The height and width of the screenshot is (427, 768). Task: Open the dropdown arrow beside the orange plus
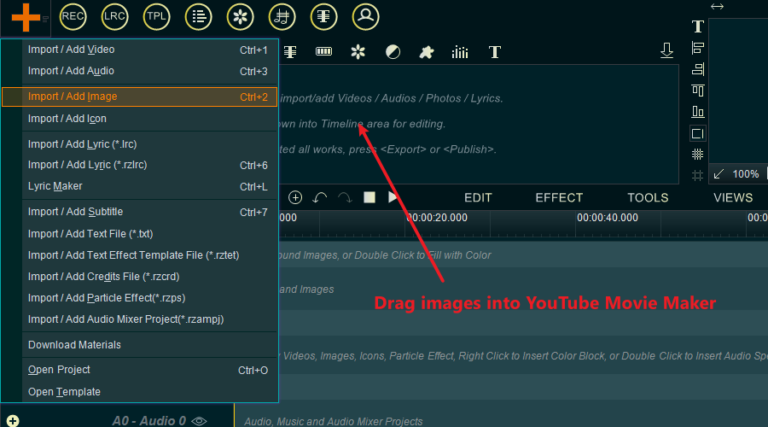pos(45,19)
